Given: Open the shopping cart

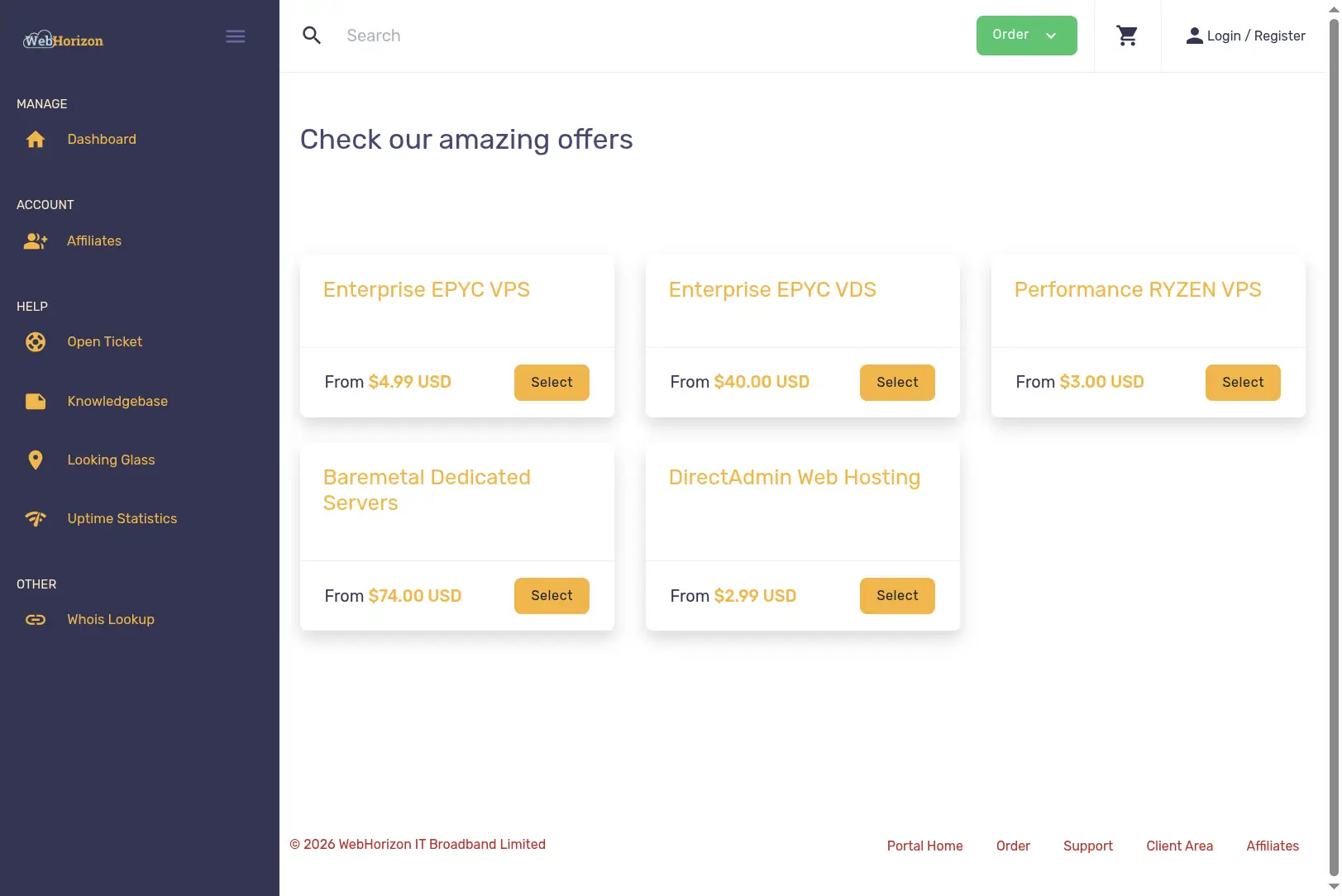Looking at the screenshot, I should [x=1127, y=36].
